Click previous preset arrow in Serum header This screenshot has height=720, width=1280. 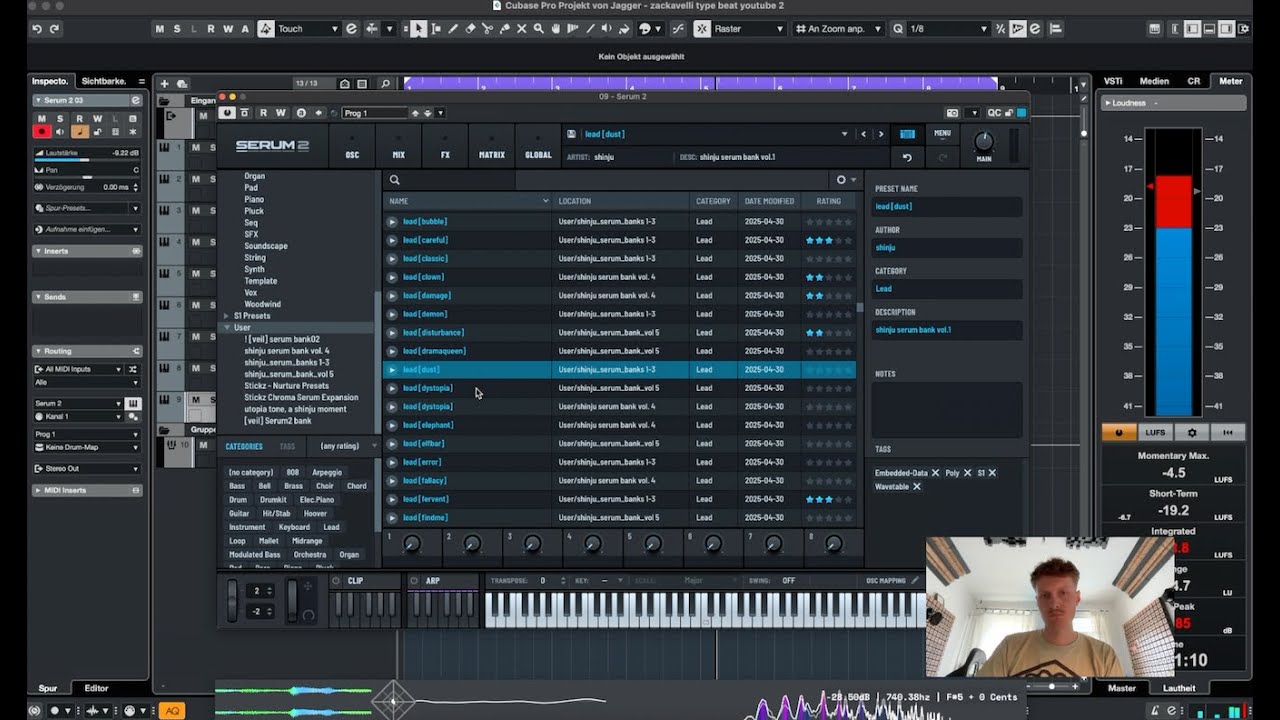863,134
